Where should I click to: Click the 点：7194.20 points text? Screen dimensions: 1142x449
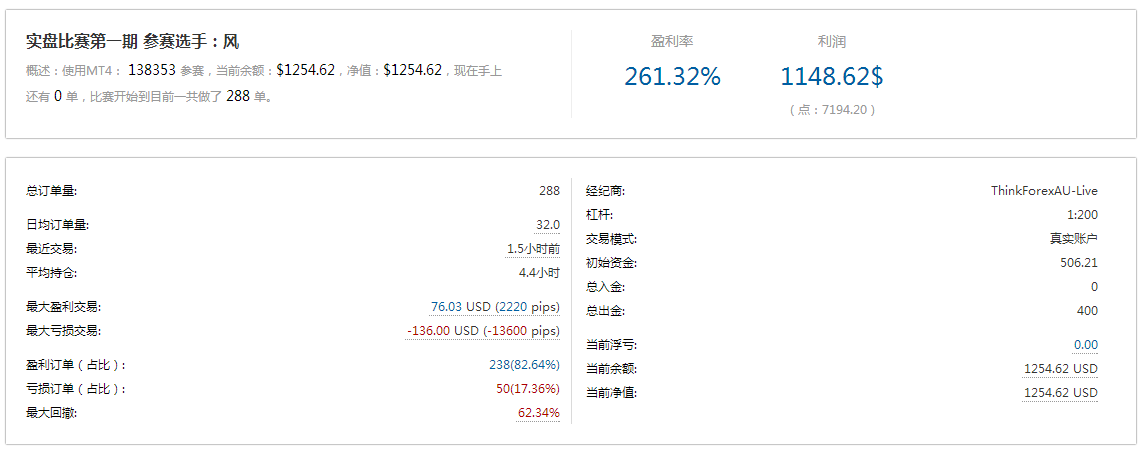click(831, 110)
